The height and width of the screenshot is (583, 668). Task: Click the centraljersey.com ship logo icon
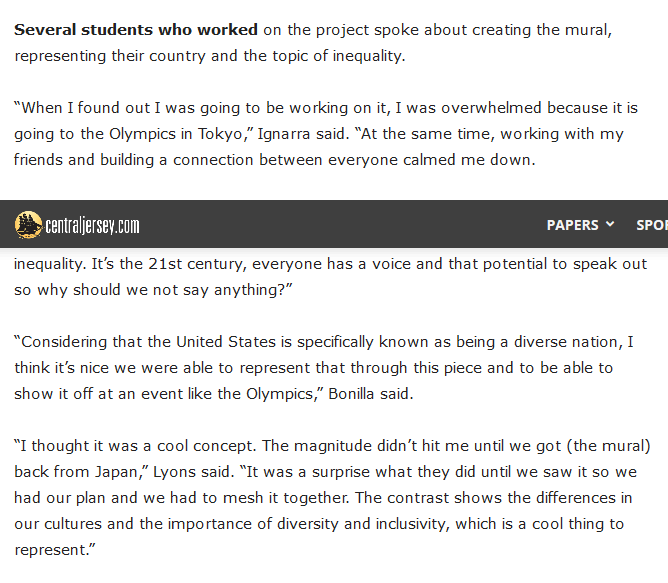click(x=29, y=224)
